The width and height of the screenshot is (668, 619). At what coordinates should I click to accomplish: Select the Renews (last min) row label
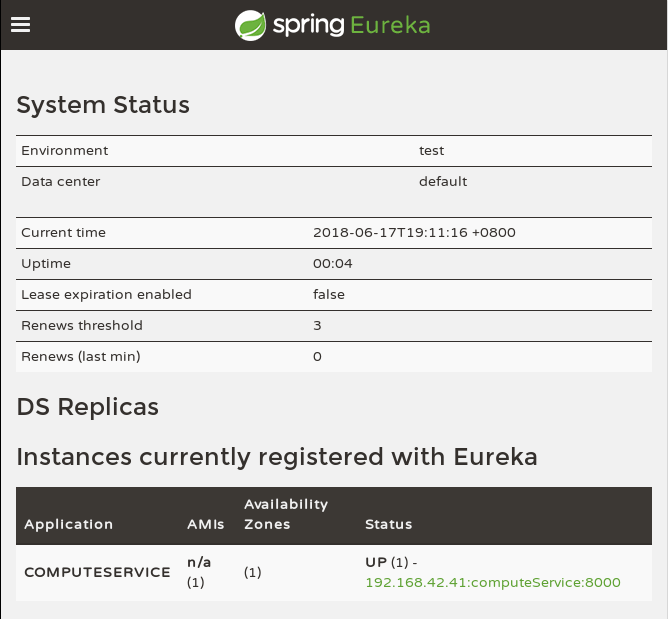(x=81, y=357)
